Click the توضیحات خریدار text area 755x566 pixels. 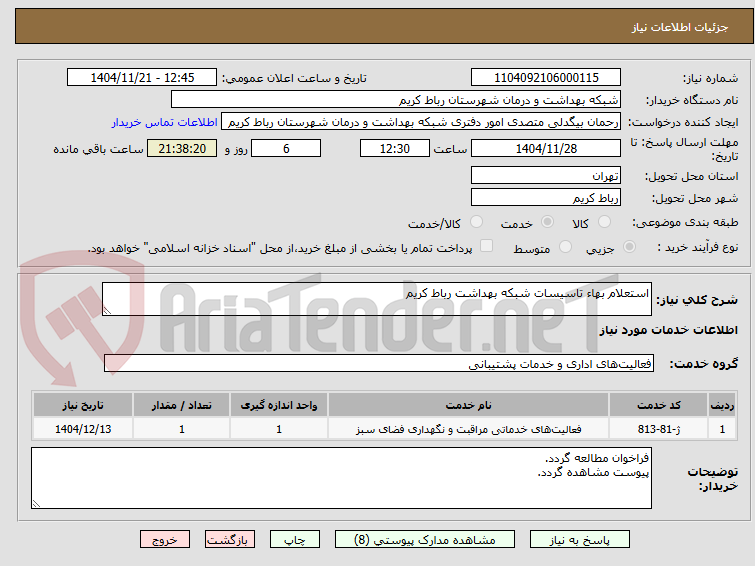tap(341, 478)
